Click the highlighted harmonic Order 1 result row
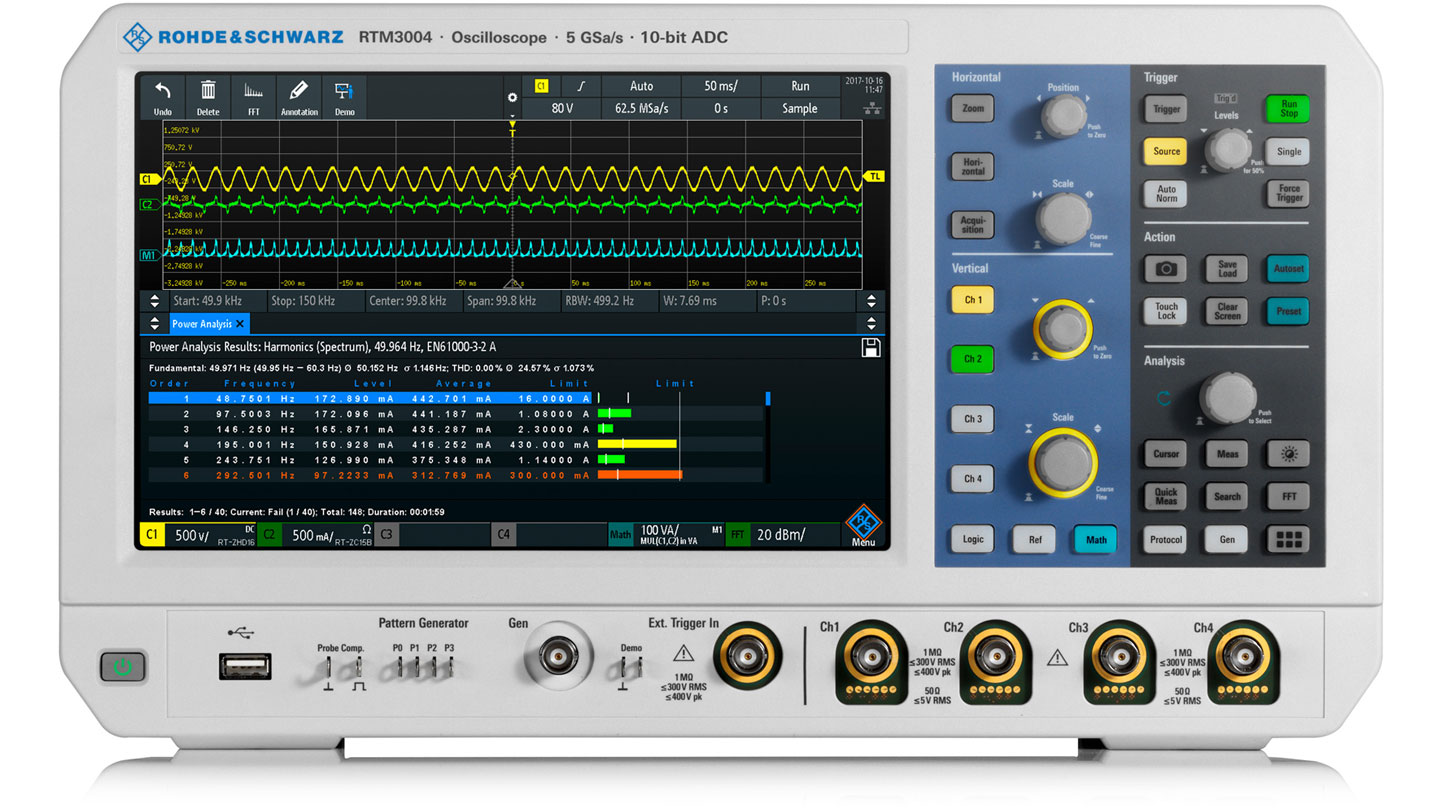Screen dimensions: 1440x810 tap(400, 397)
